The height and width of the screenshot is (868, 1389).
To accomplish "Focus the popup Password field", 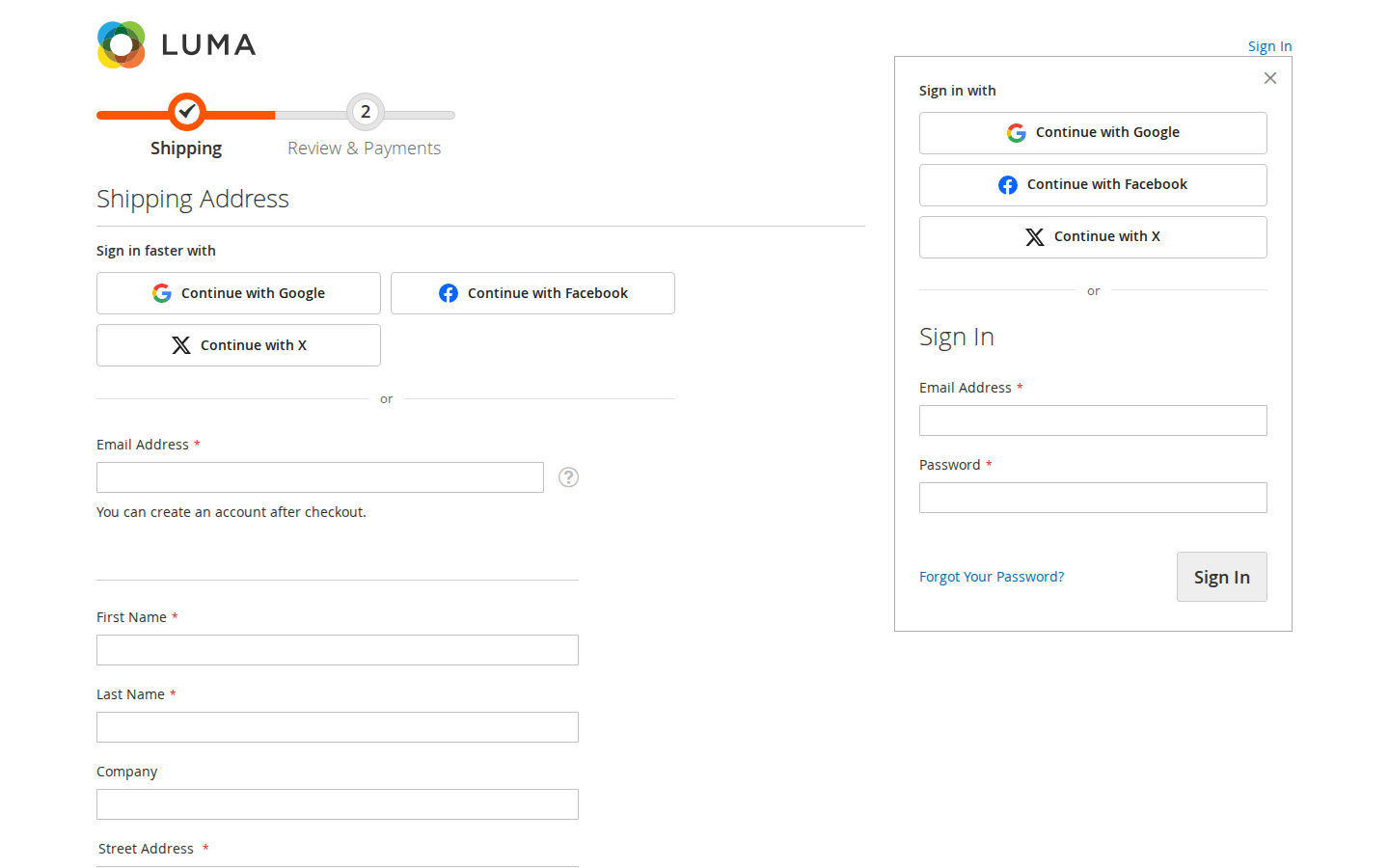I will point(1093,498).
